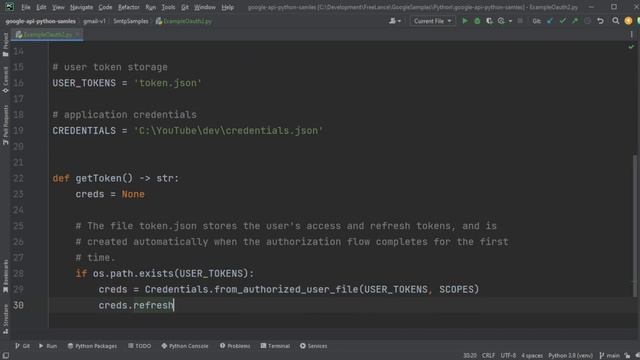Click the editor vertical scrollbar

pyautogui.click(x=635, y=226)
